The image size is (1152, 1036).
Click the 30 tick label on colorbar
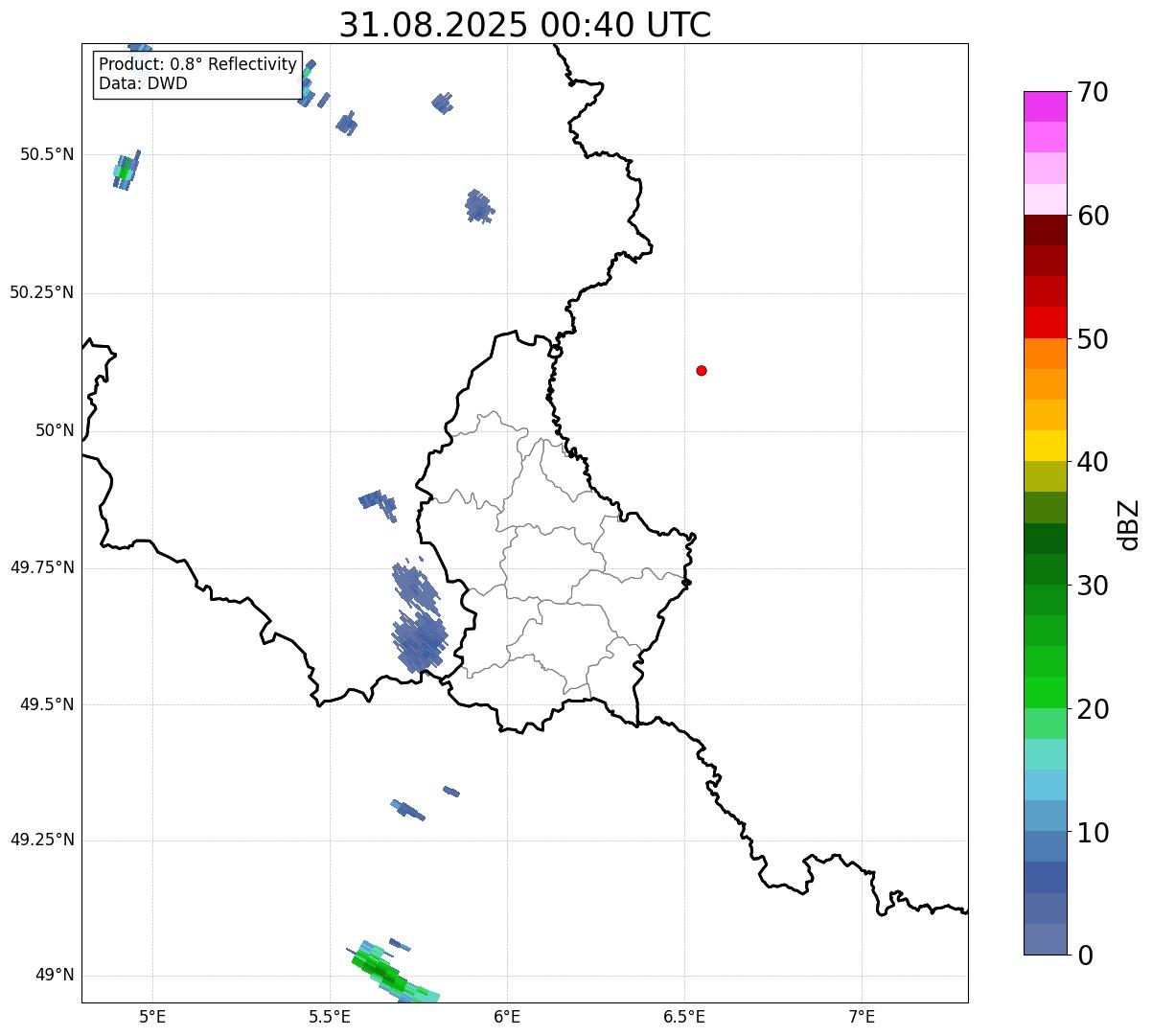(x=1093, y=586)
